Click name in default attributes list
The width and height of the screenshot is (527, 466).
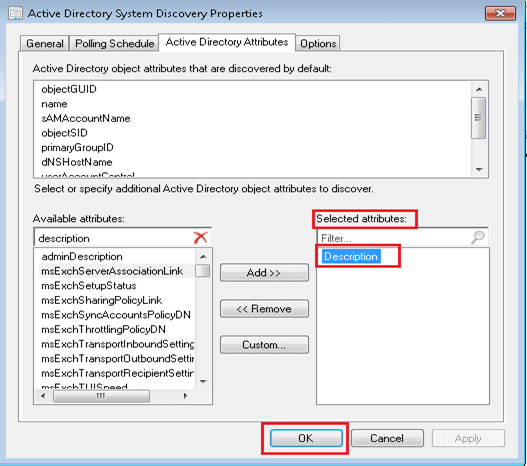tap(54, 104)
